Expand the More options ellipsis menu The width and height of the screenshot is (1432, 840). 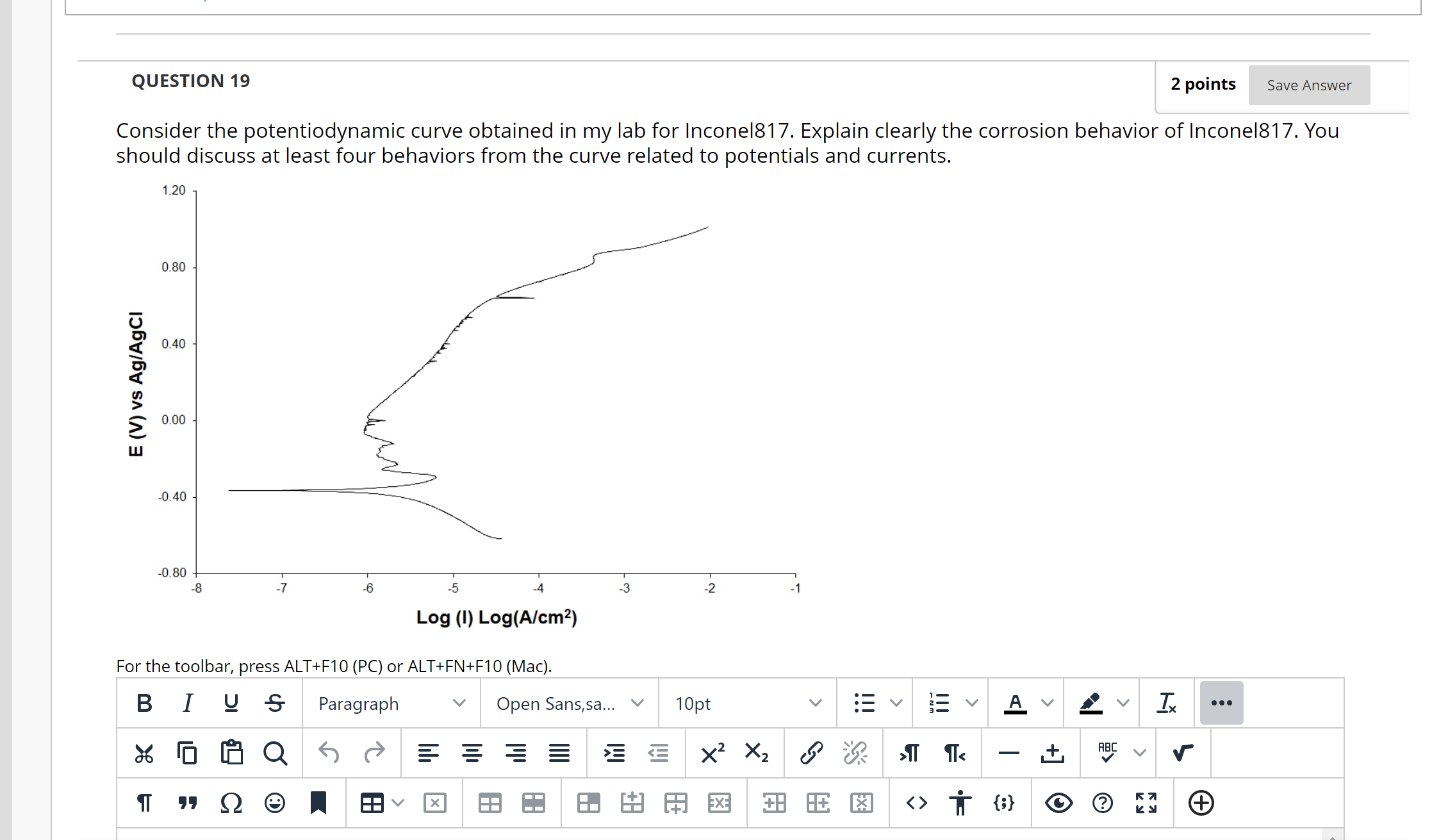pos(1221,702)
